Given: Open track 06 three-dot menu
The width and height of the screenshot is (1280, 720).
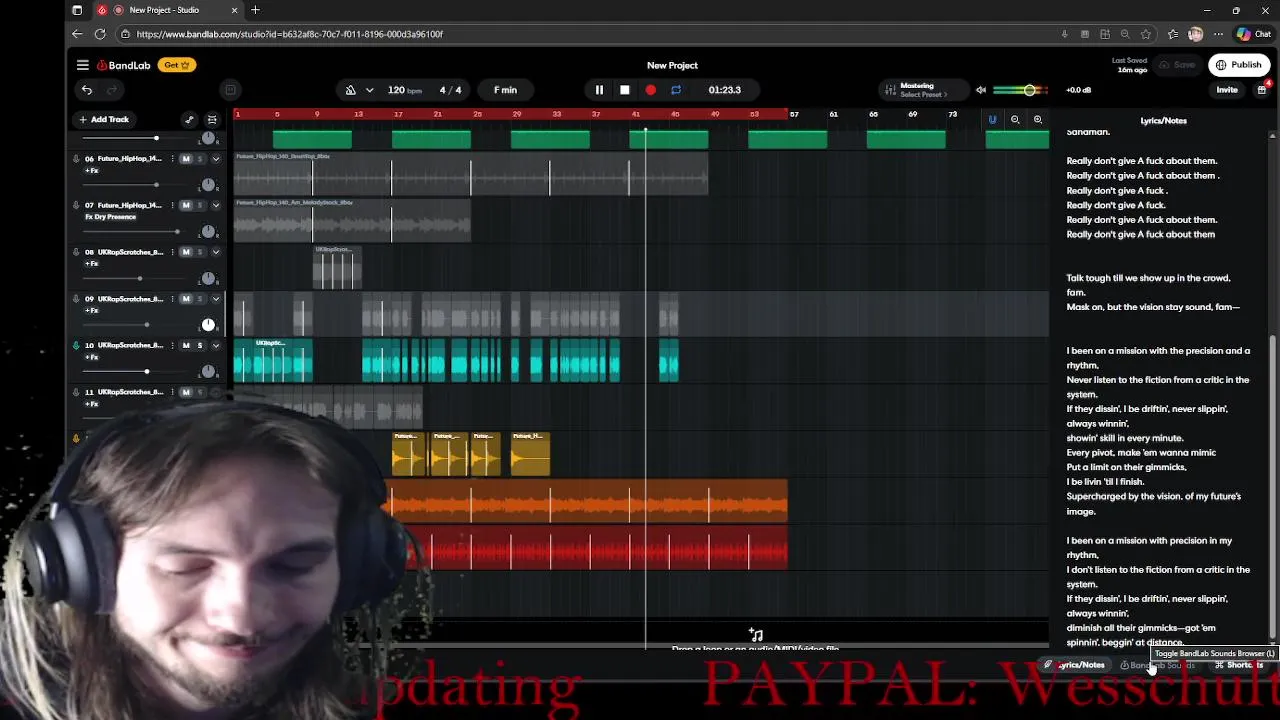Looking at the screenshot, I should coord(172,159).
